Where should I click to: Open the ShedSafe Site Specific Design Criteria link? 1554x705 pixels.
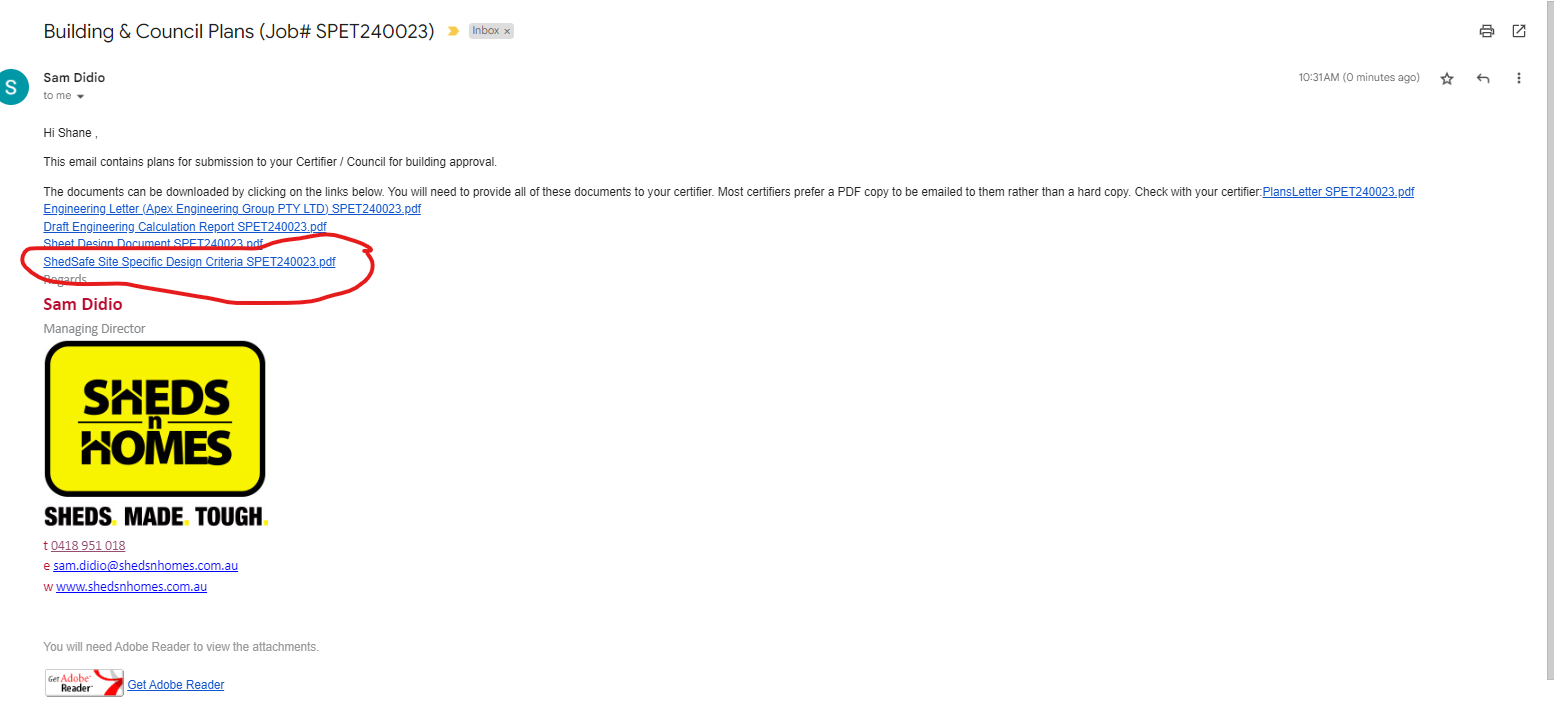coord(189,262)
